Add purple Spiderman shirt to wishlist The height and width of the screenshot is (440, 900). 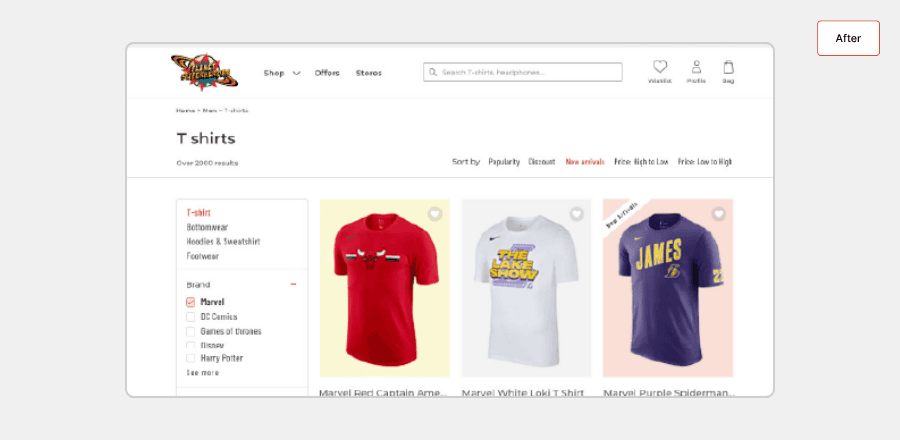pyautogui.click(x=719, y=214)
